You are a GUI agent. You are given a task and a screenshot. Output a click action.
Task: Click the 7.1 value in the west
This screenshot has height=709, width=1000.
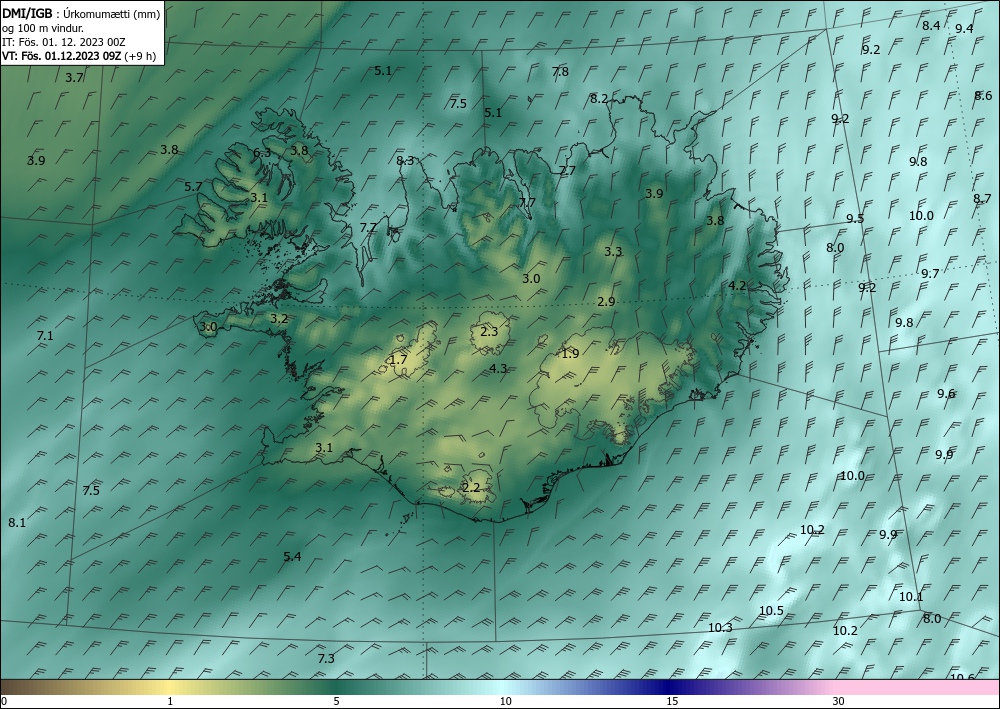point(45,335)
